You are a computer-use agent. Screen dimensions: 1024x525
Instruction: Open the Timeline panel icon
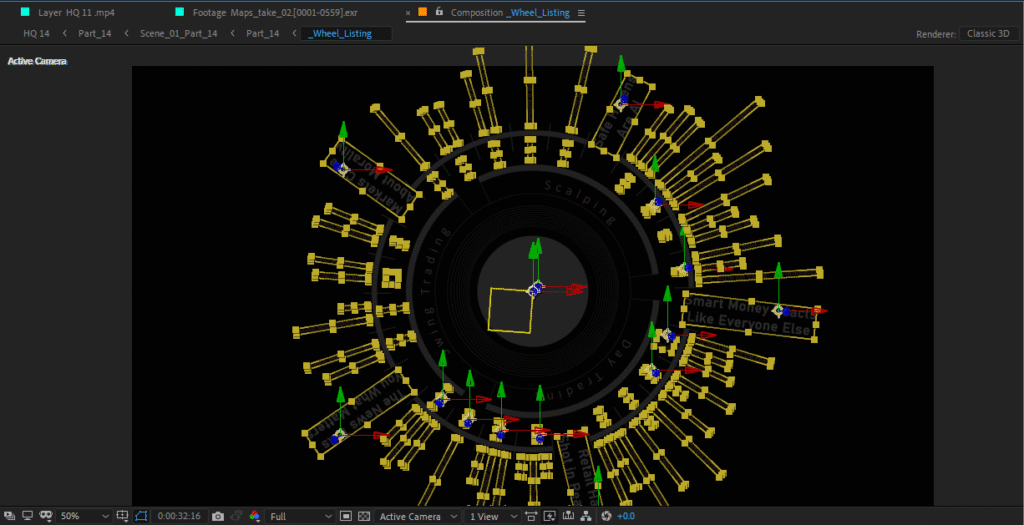(x=568, y=517)
